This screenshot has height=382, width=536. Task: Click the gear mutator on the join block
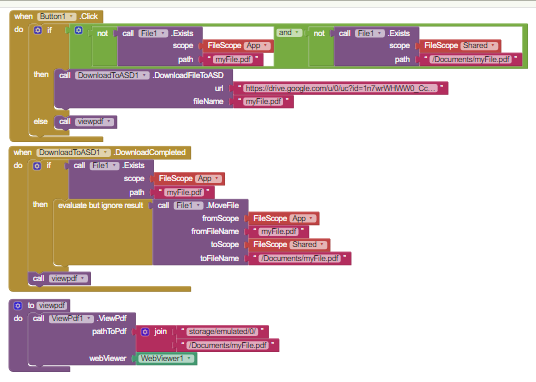point(145,332)
